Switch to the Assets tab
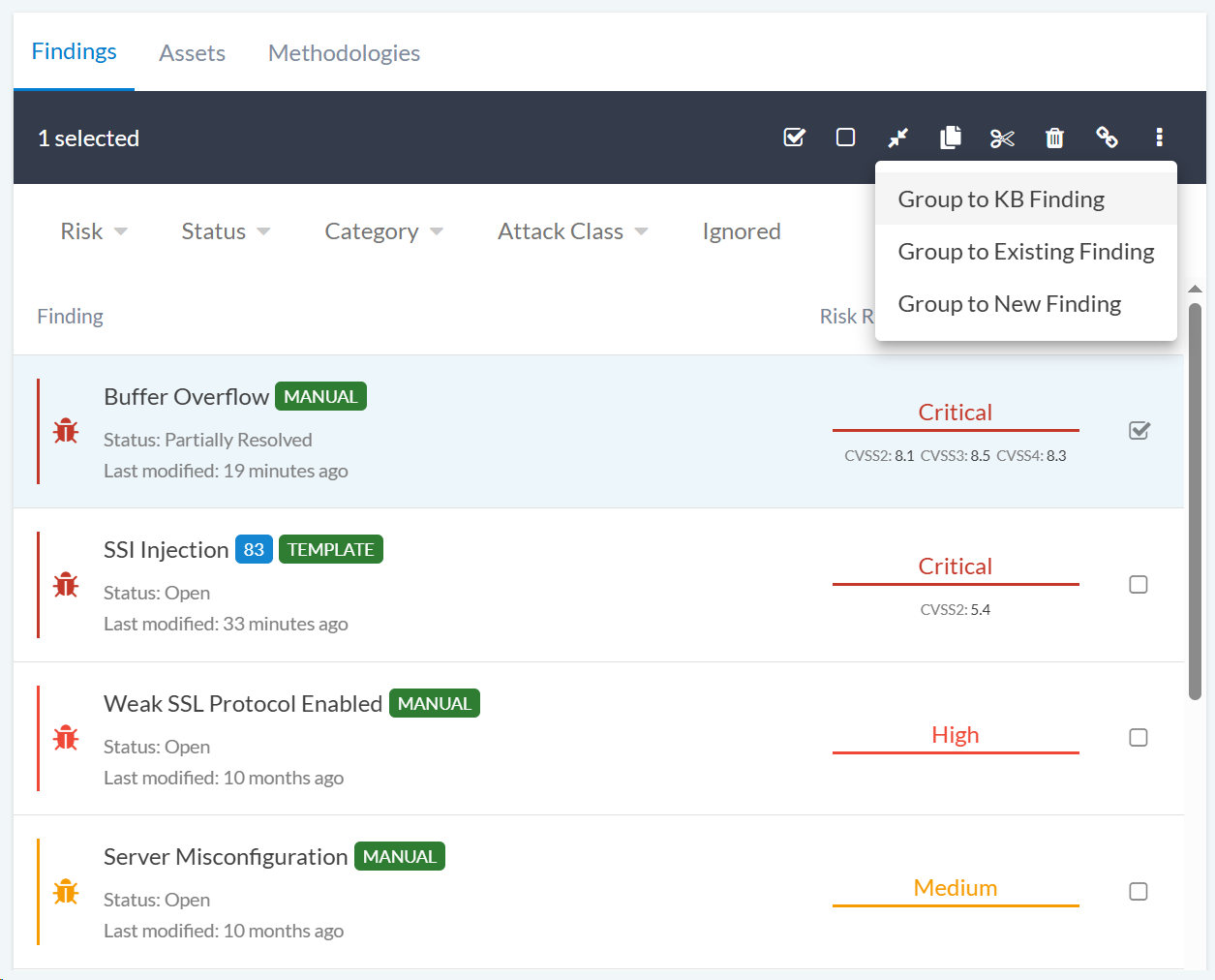 (192, 53)
